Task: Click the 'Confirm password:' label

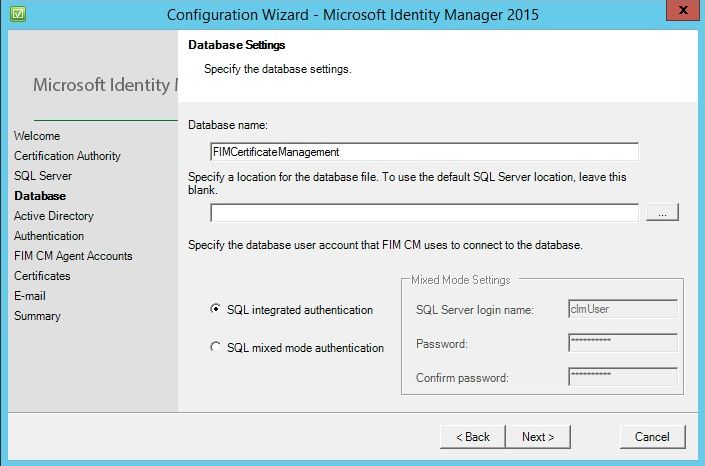Action: [x=462, y=378]
